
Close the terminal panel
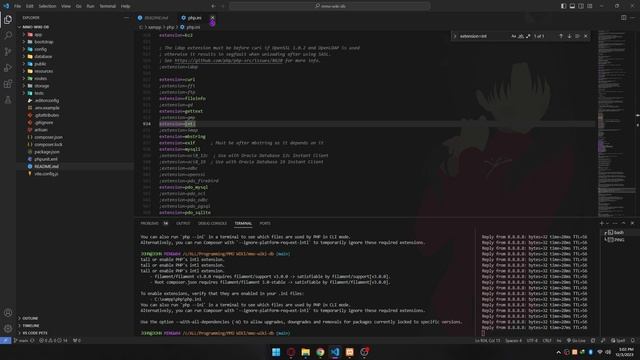pyautogui.click(x=632, y=224)
